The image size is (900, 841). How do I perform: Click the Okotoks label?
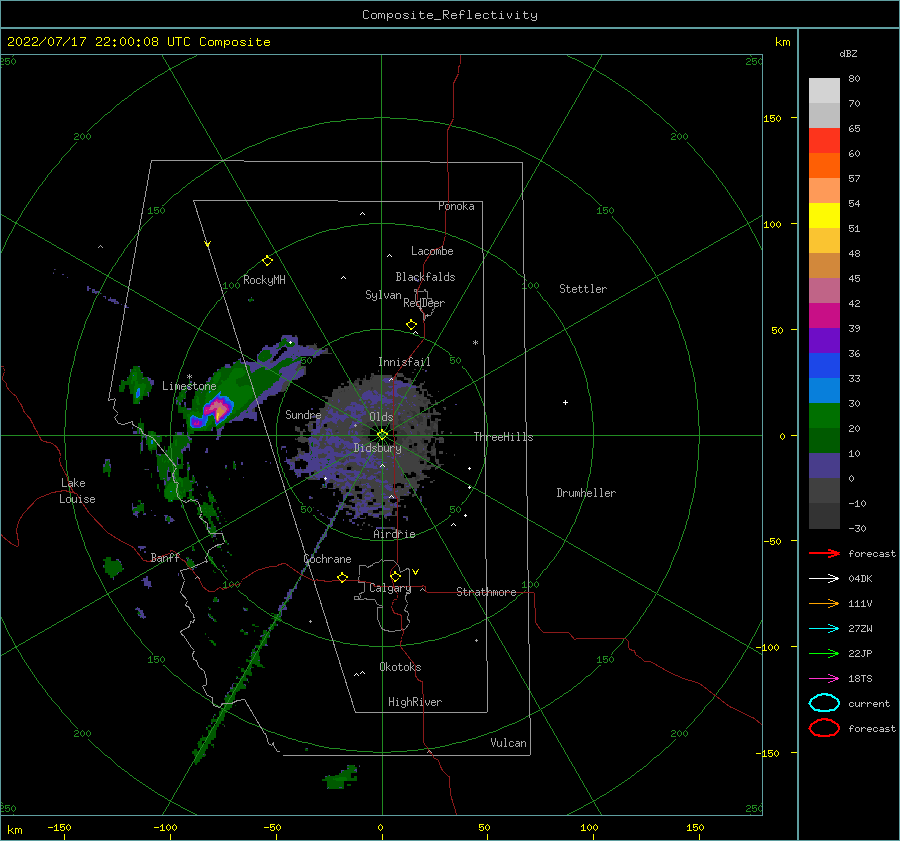point(400,667)
